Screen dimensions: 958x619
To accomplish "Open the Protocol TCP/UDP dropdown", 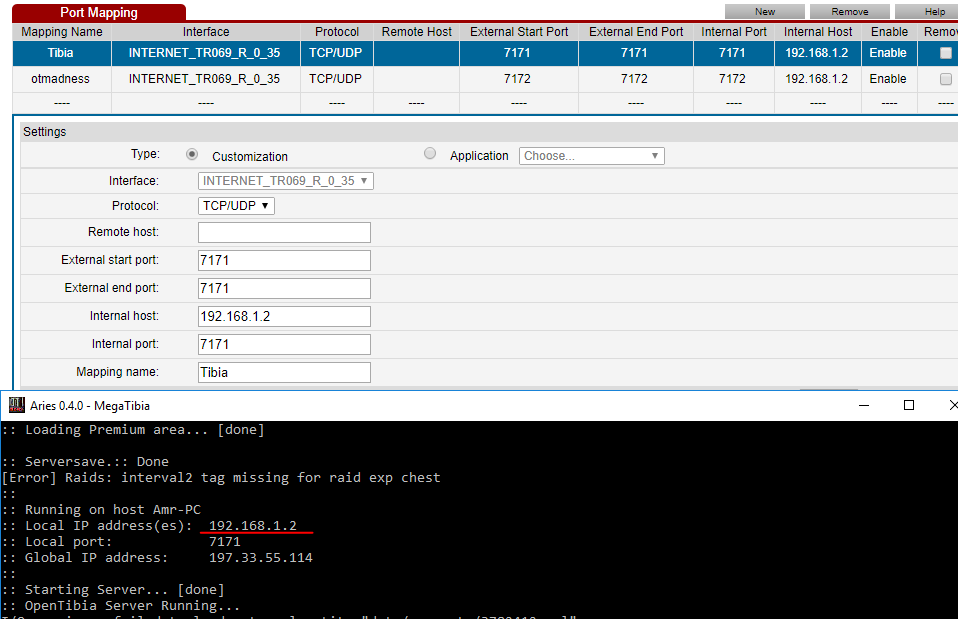I will coord(236,206).
